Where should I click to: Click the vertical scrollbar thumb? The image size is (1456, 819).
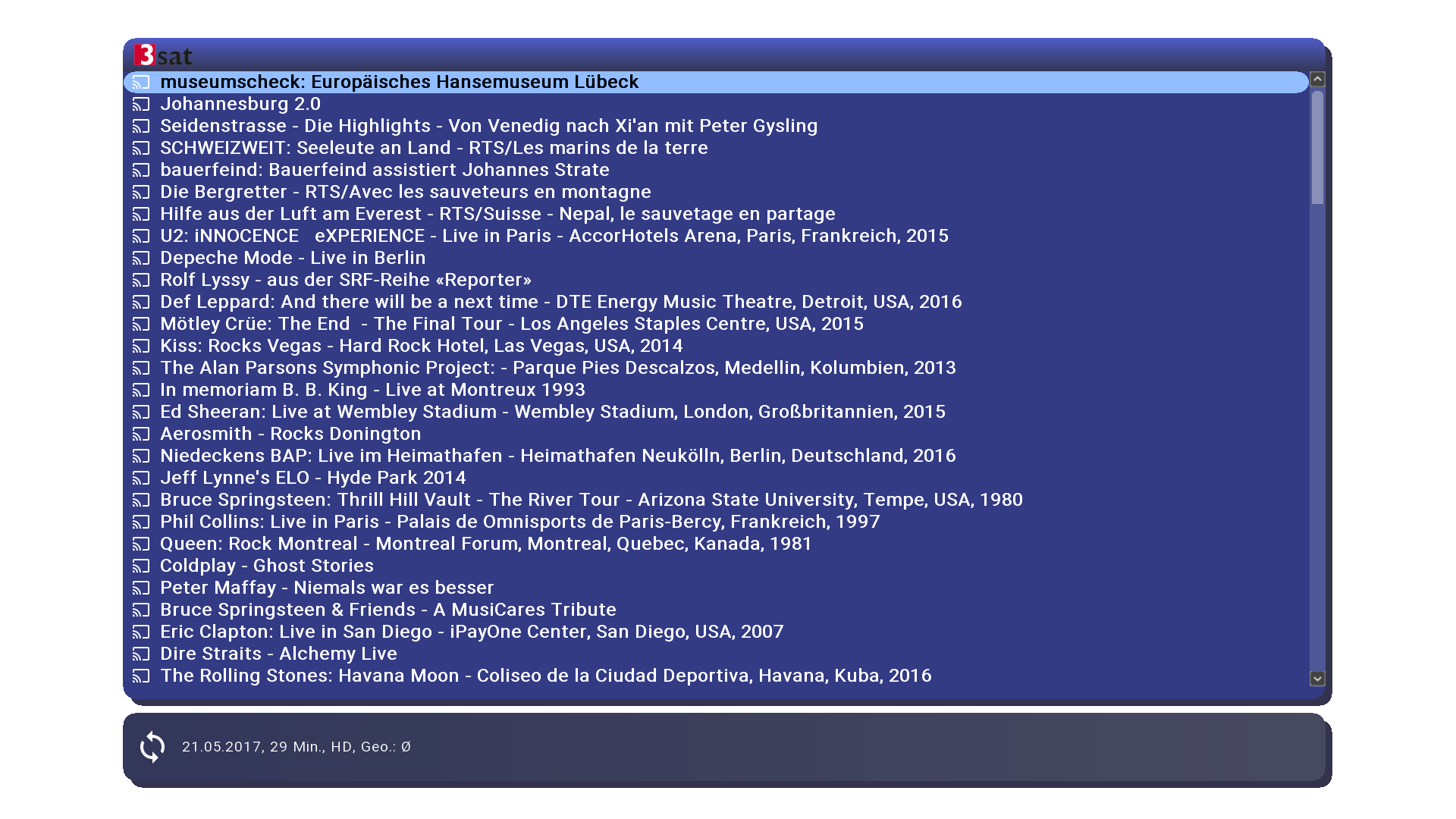click(x=1317, y=148)
